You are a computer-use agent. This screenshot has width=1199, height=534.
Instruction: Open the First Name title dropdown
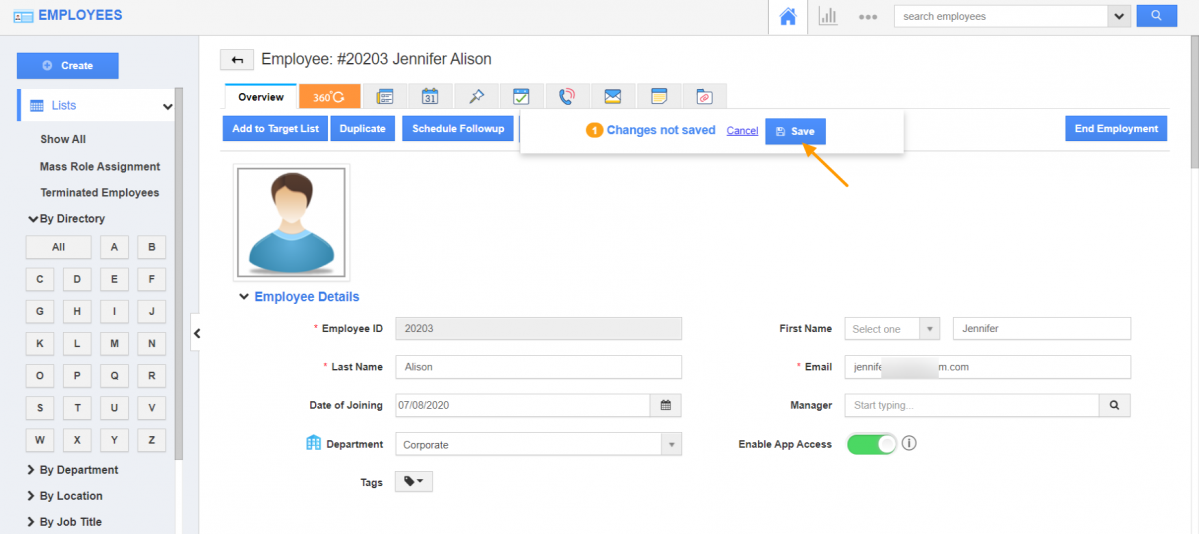coord(891,329)
